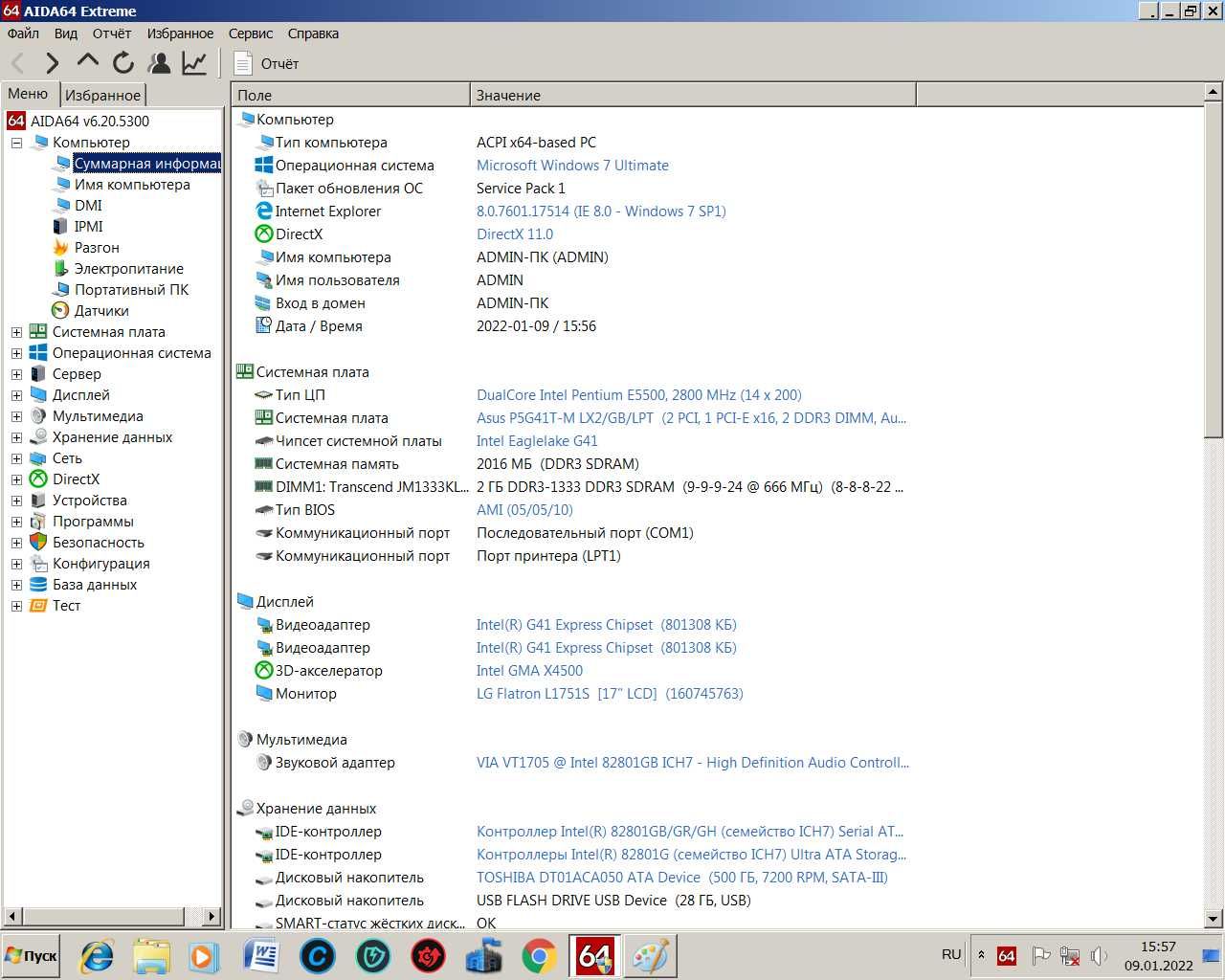Refresh the current page
The width and height of the screenshot is (1225, 980).
123,63
